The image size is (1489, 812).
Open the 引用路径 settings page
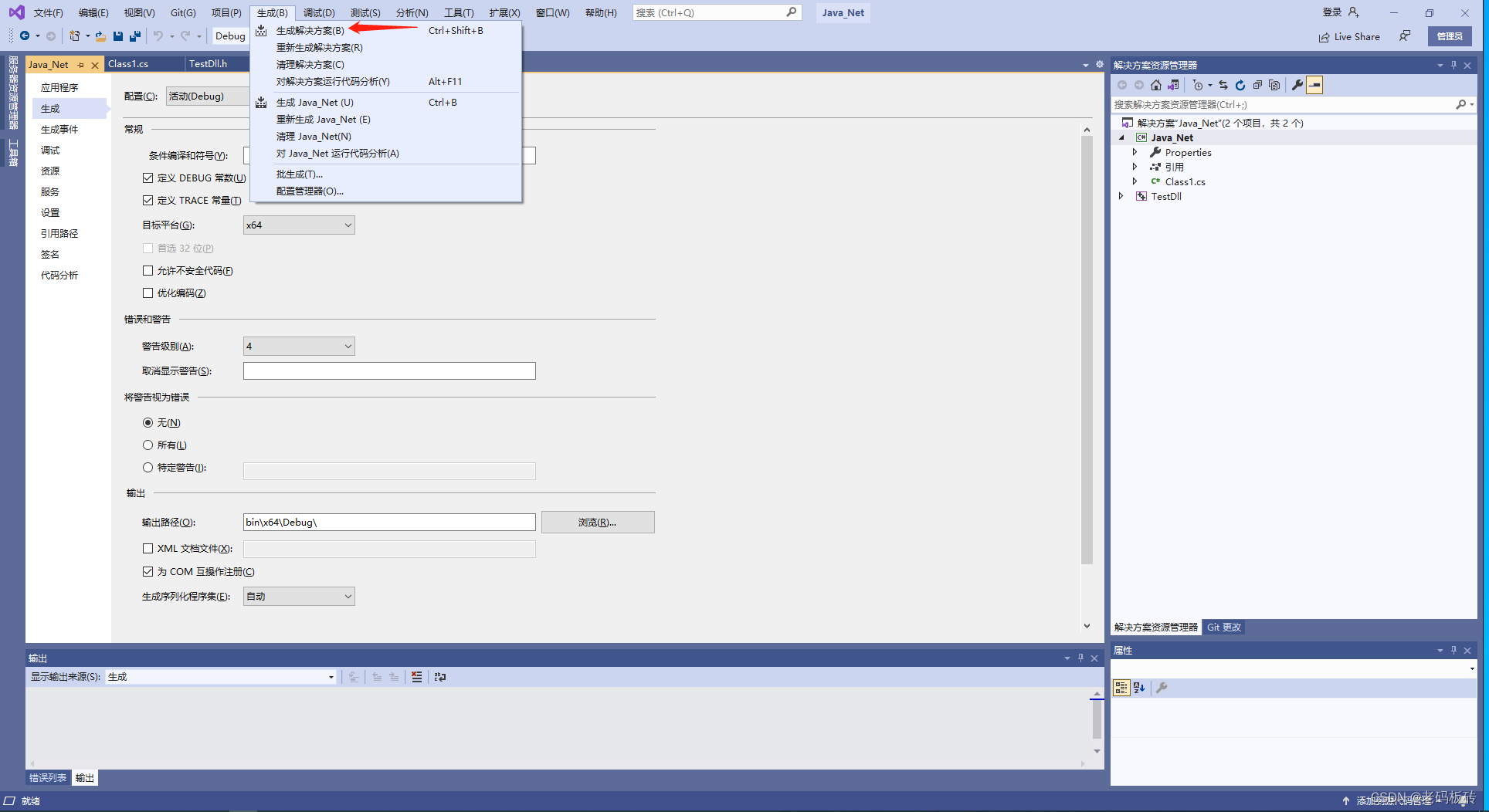pos(59,233)
